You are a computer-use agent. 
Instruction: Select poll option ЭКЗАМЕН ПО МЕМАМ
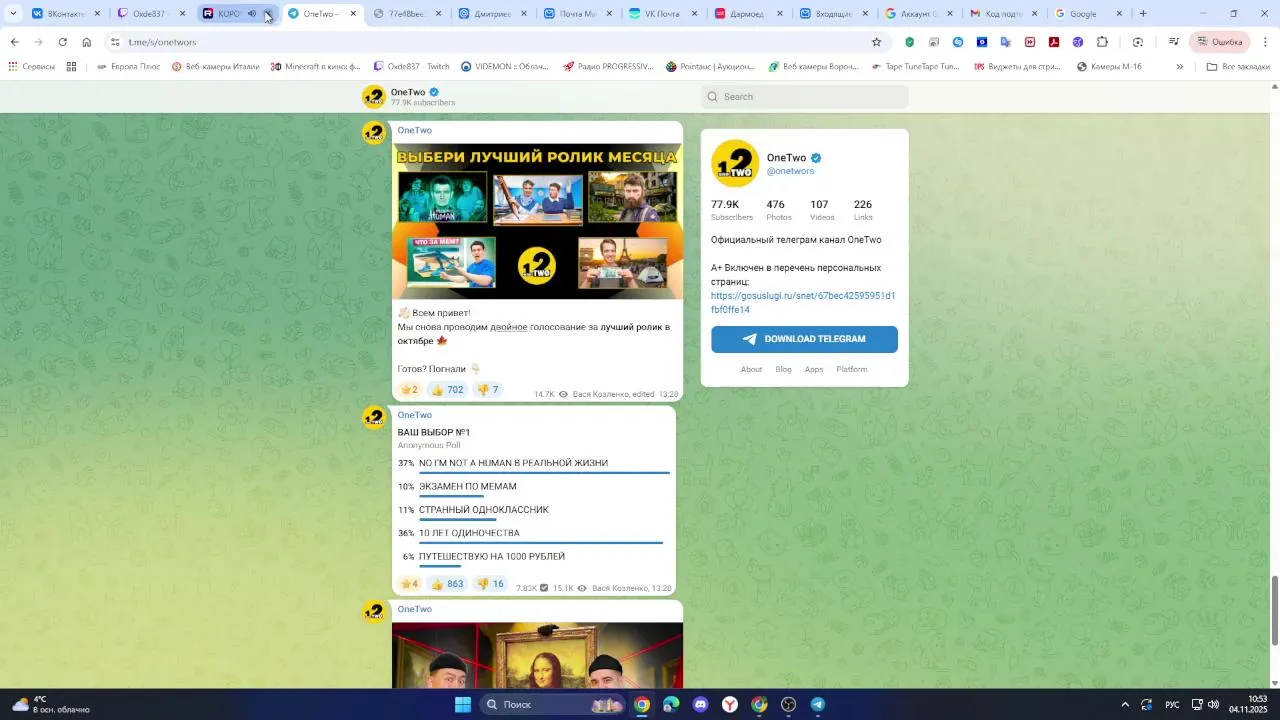click(534, 488)
